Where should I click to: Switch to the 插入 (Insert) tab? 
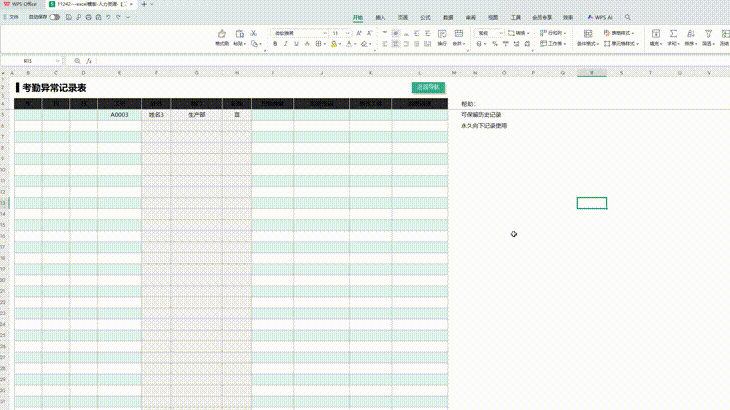point(380,17)
